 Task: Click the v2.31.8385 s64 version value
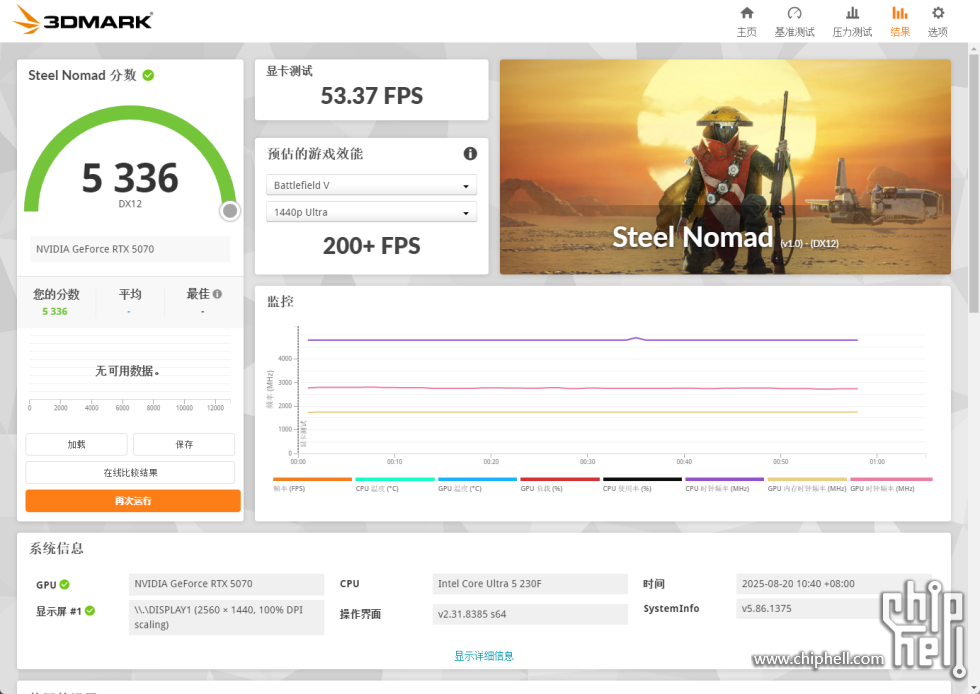pyautogui.click(x=530, y=614)
